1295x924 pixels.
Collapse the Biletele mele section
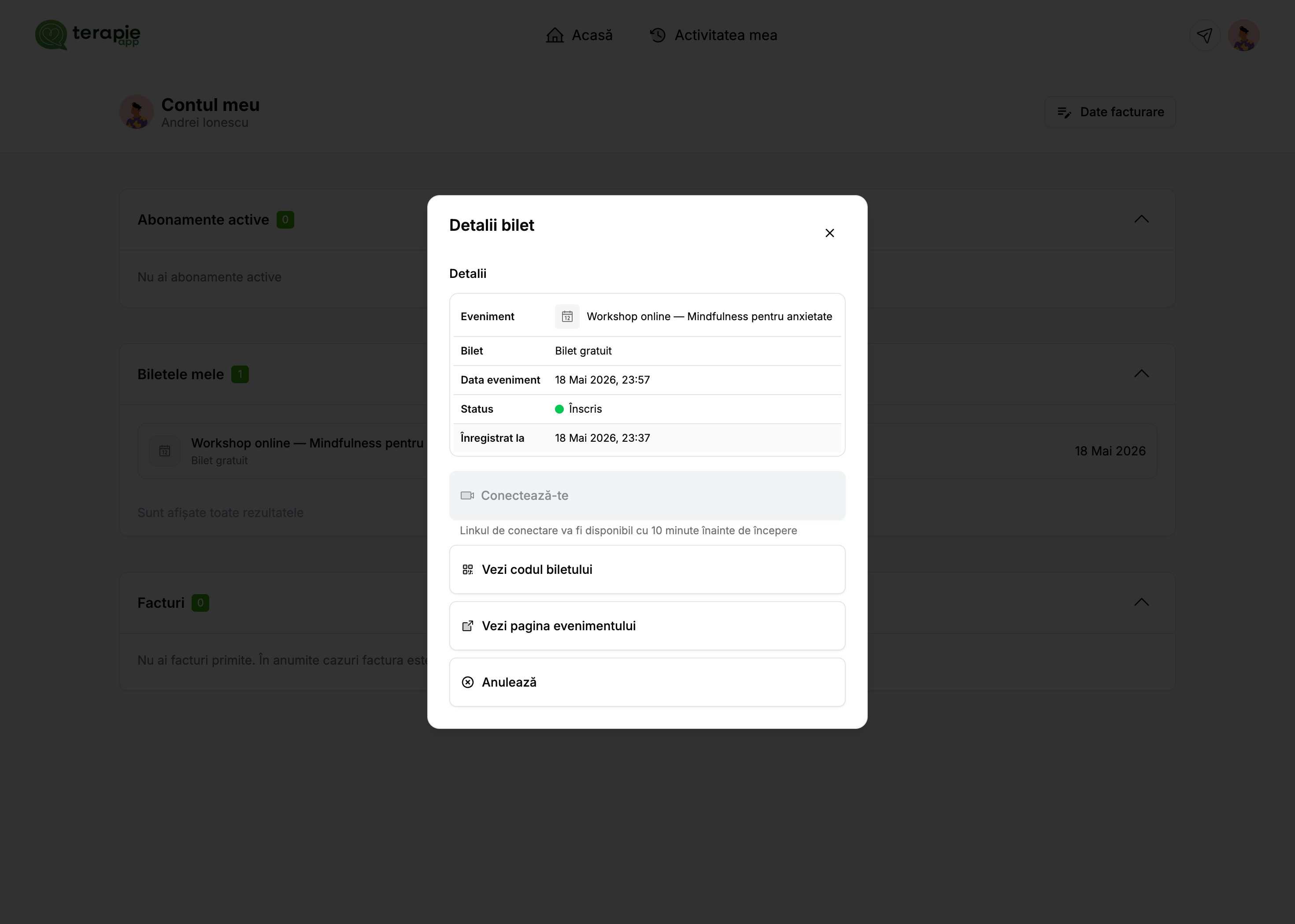(x=1141, y=374)
